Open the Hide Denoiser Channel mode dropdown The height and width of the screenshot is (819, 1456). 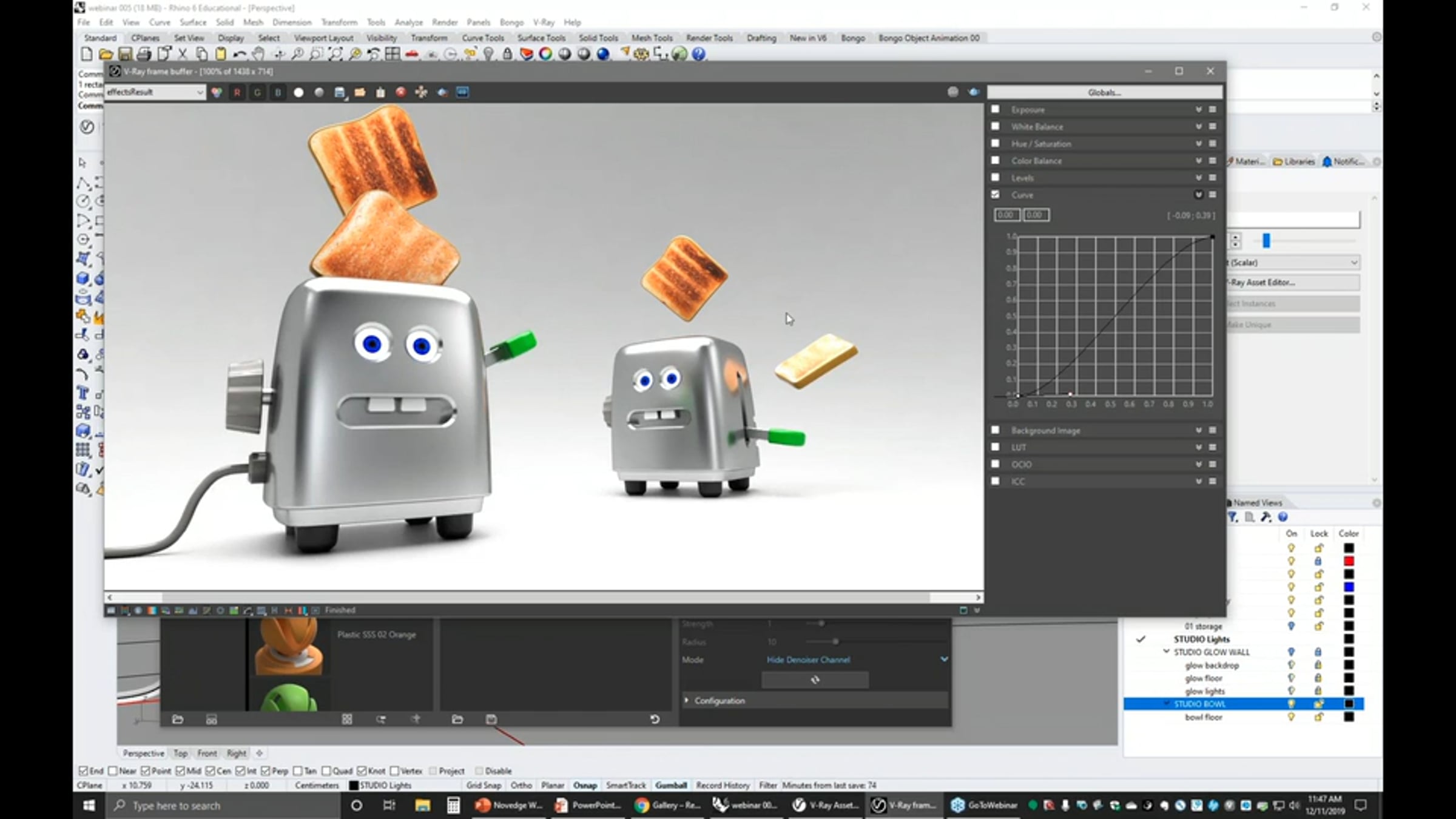pos(856,659)
